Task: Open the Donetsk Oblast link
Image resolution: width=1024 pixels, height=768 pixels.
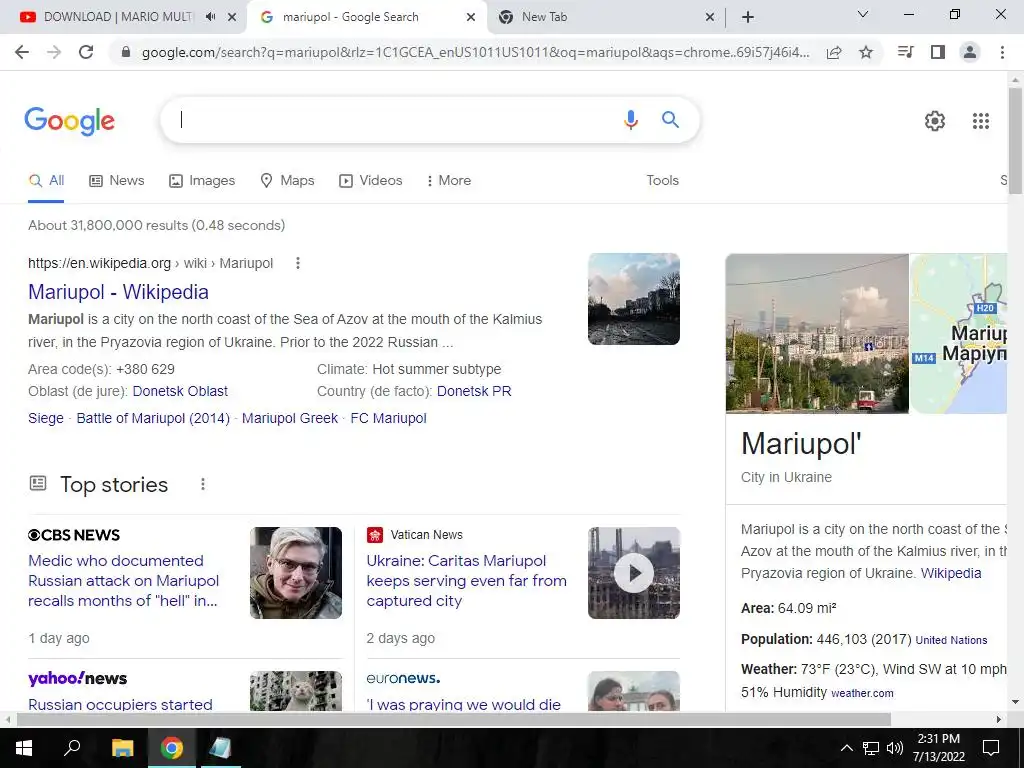Action: tap(180, 391)
